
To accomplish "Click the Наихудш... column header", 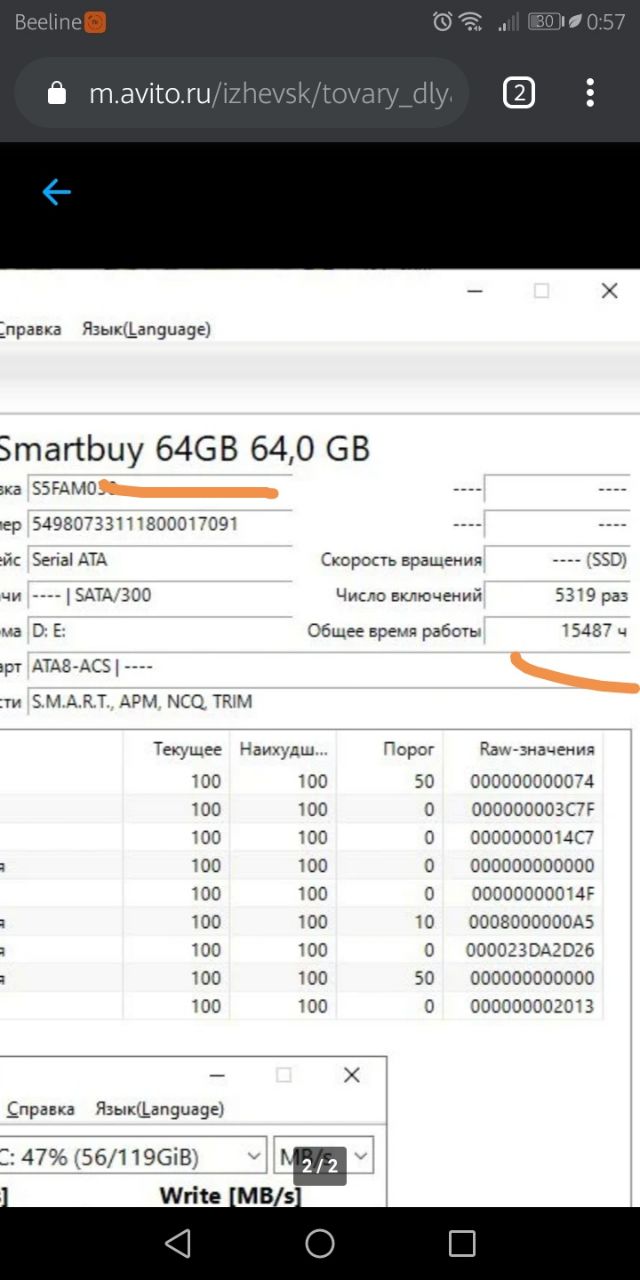I will tap(283, 748).
